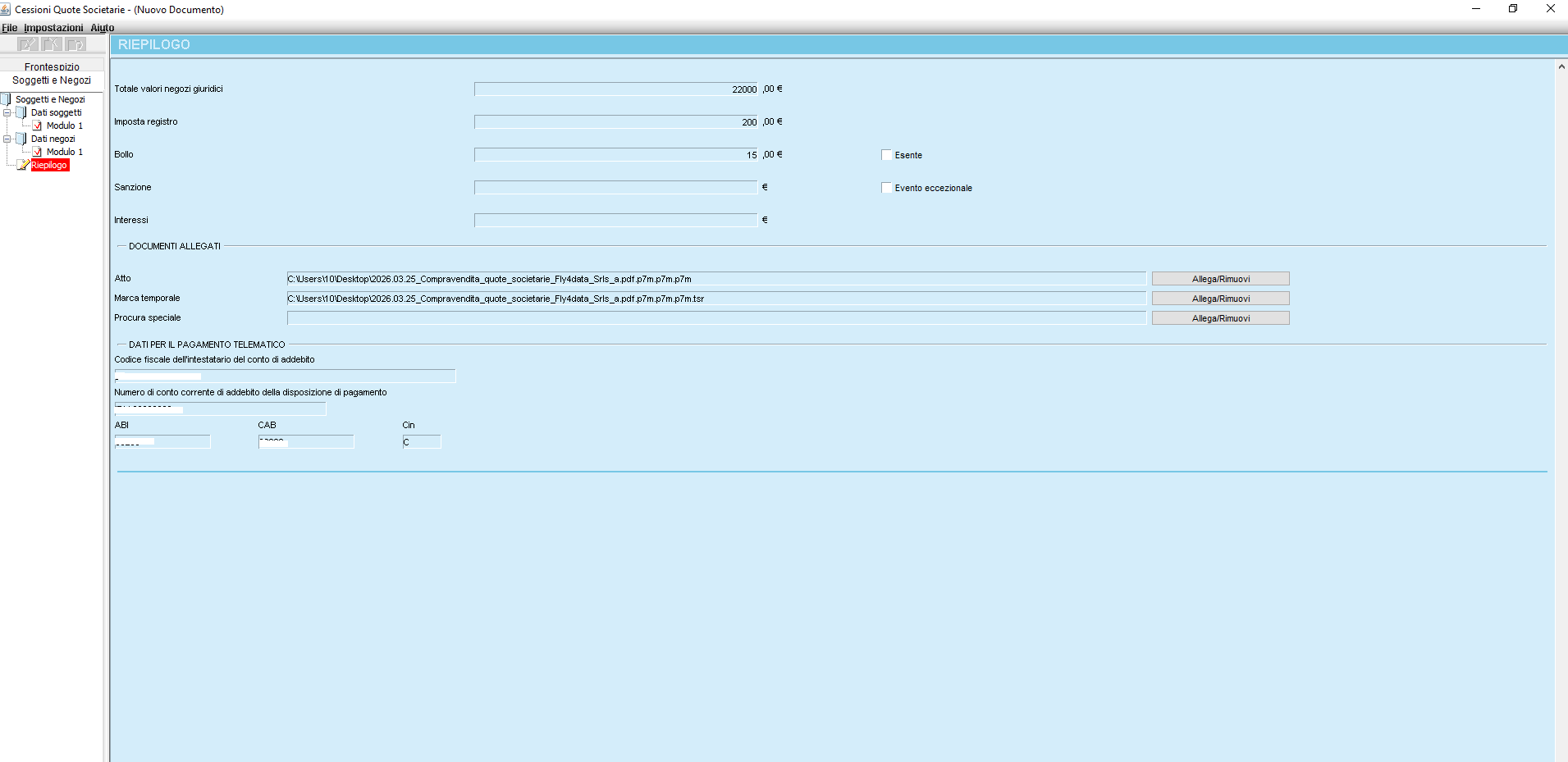
Task: Click the empty Procura speciale path field
Action: [x=716, y=318]
